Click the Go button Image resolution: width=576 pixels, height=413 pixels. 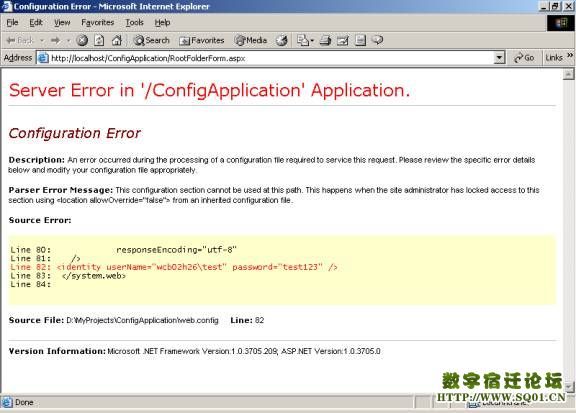tap(524, 58)
